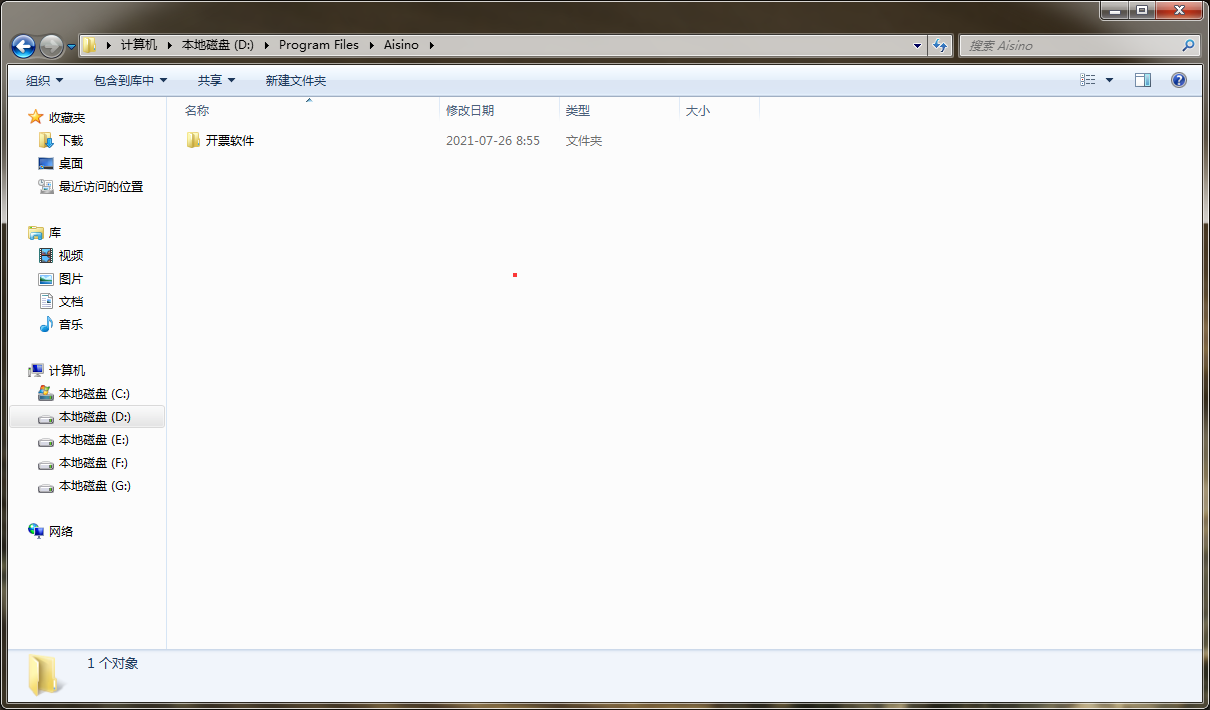Open the view options dropdown arrow
The height and width of the screenshot is (710, 1210).
pos(1109,80)
